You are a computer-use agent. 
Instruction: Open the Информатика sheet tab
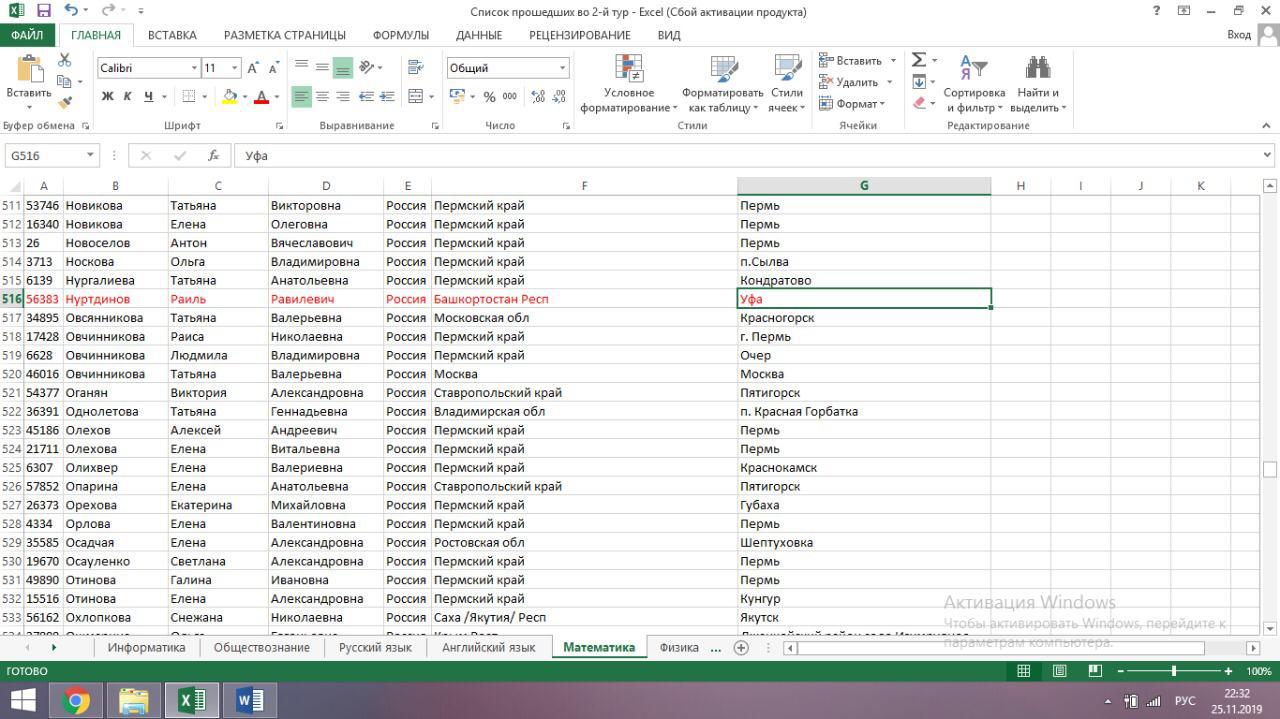coord(147,648)
